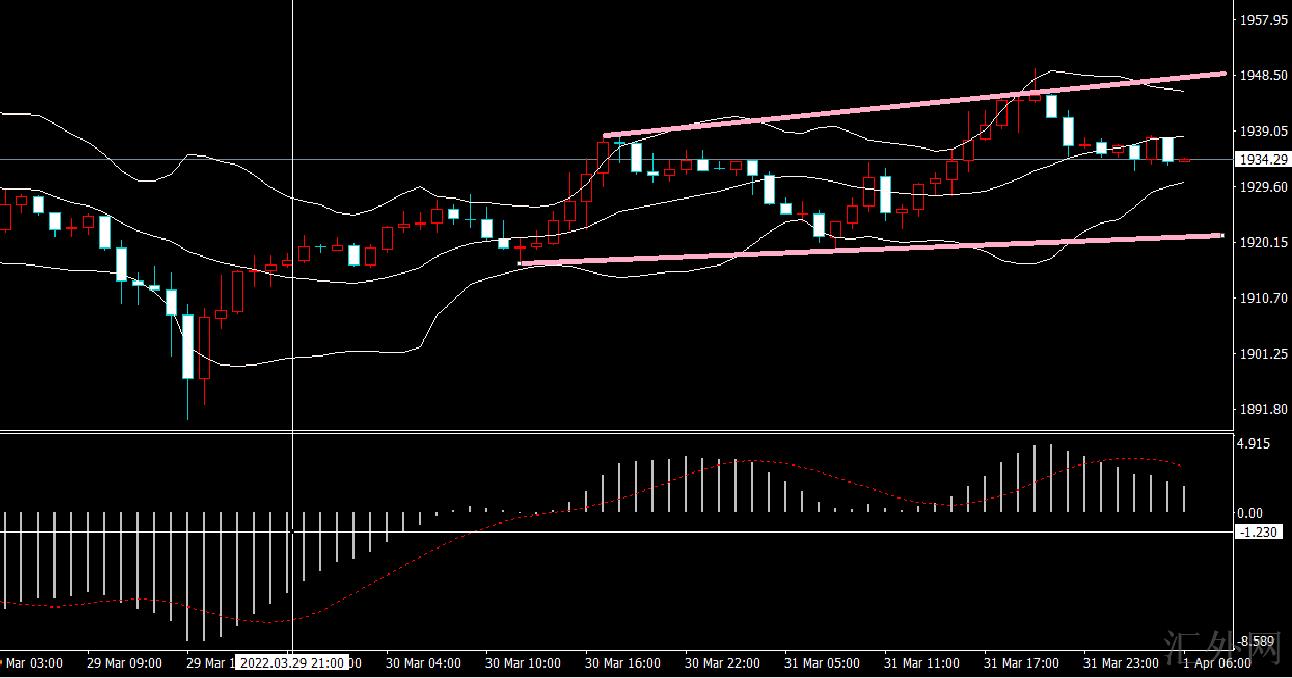This screenshot has width=1292, height=678.
Task: Click the 4.915 MACD scale label
Action: [1253, 444]
